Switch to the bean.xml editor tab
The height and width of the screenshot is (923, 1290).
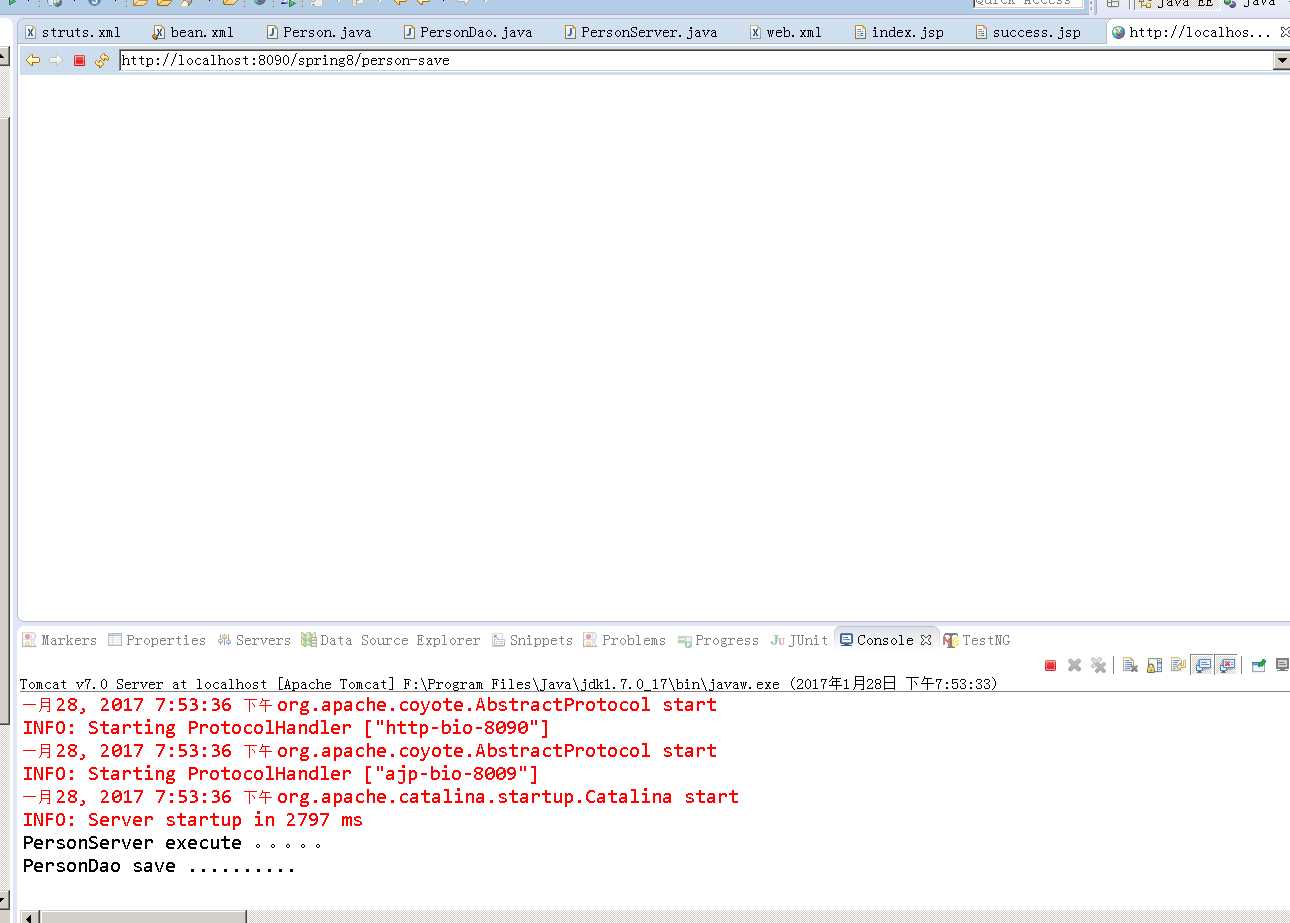click(193, 32)
